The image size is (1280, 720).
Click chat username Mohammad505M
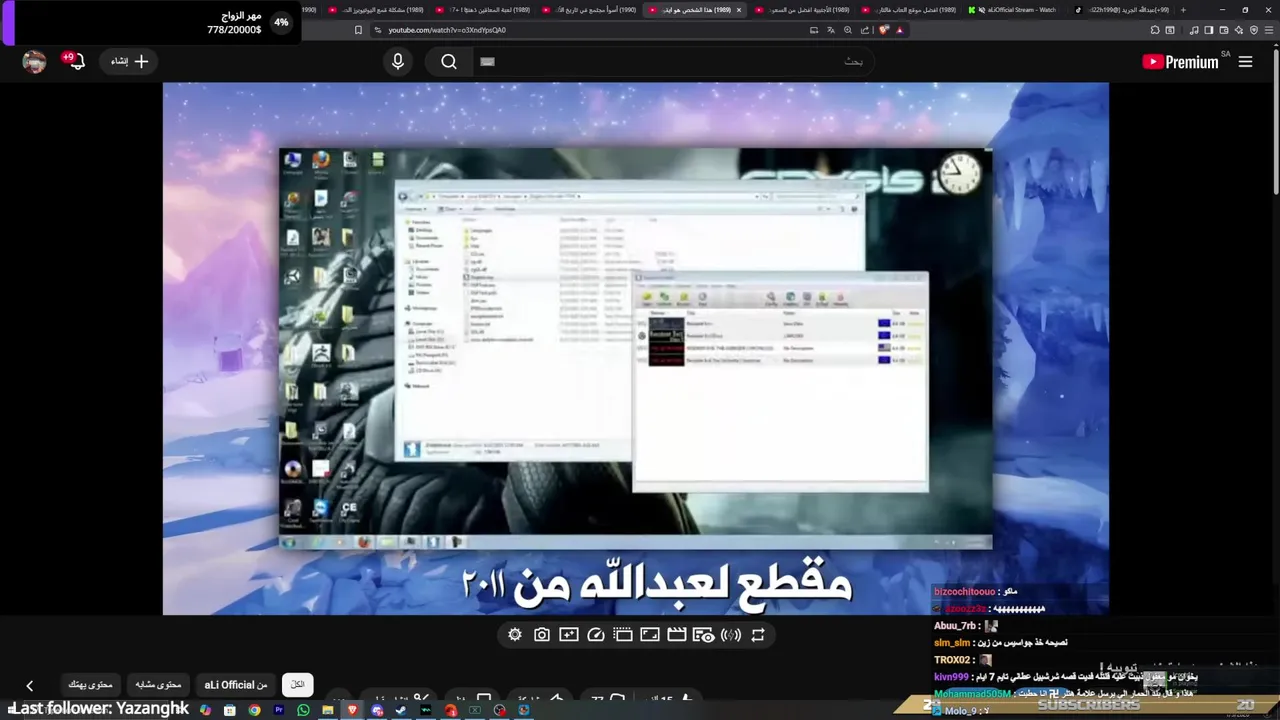click(973, 694)
